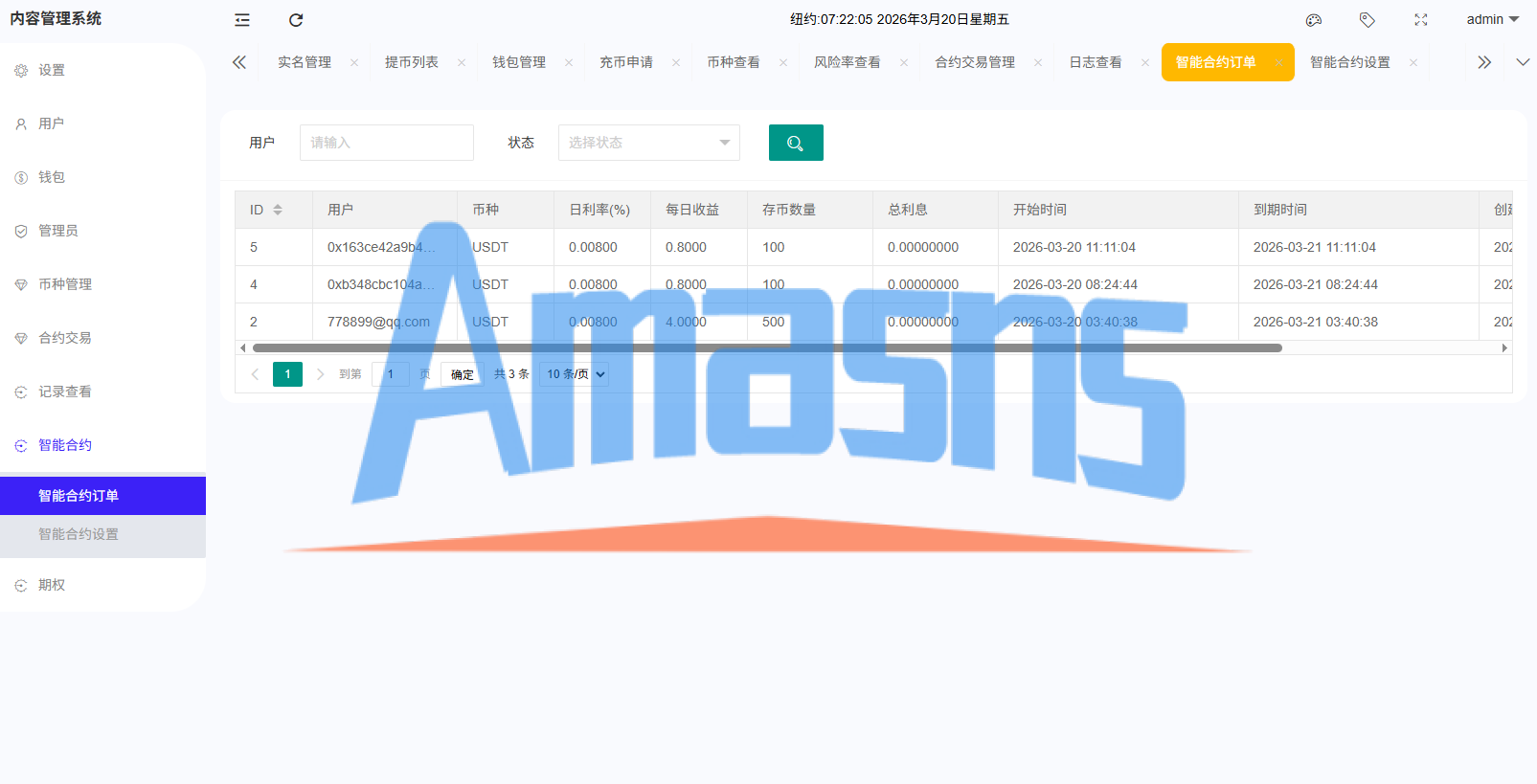Sort the table by ID column
The height and width of the screenshot is (784, 1537).
(278, 210)
